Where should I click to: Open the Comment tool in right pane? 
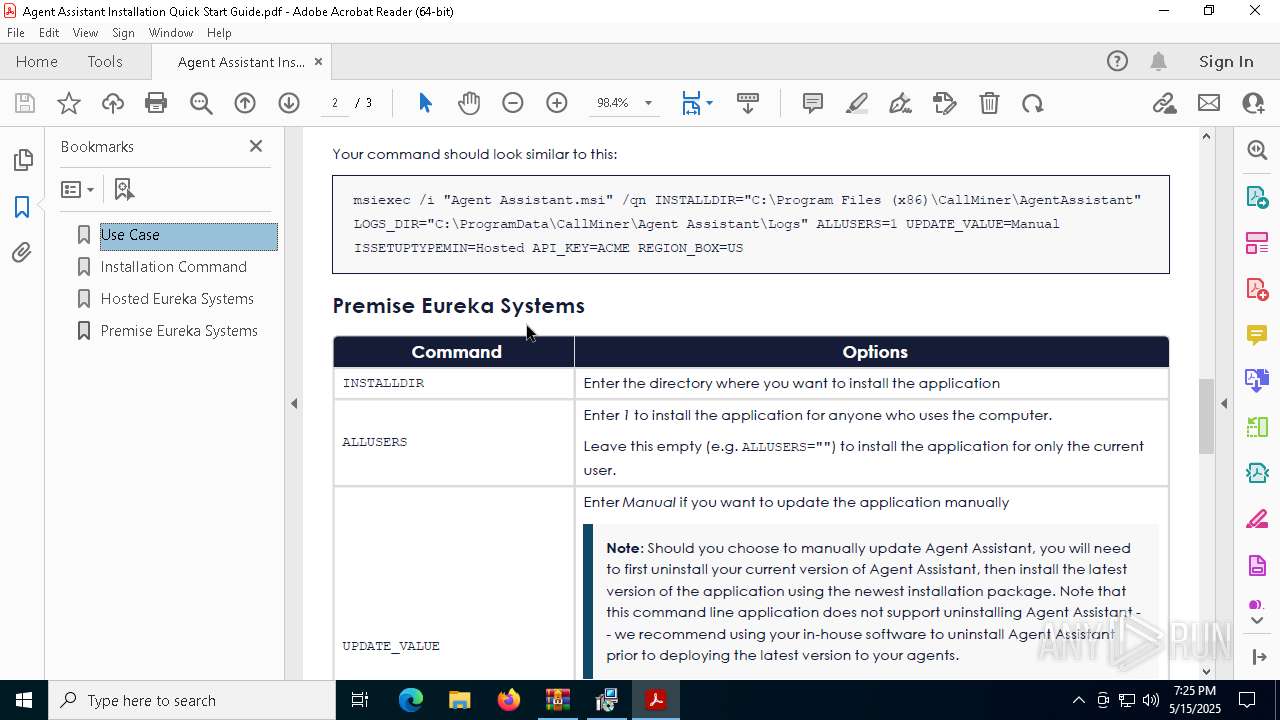point(1257,334)
